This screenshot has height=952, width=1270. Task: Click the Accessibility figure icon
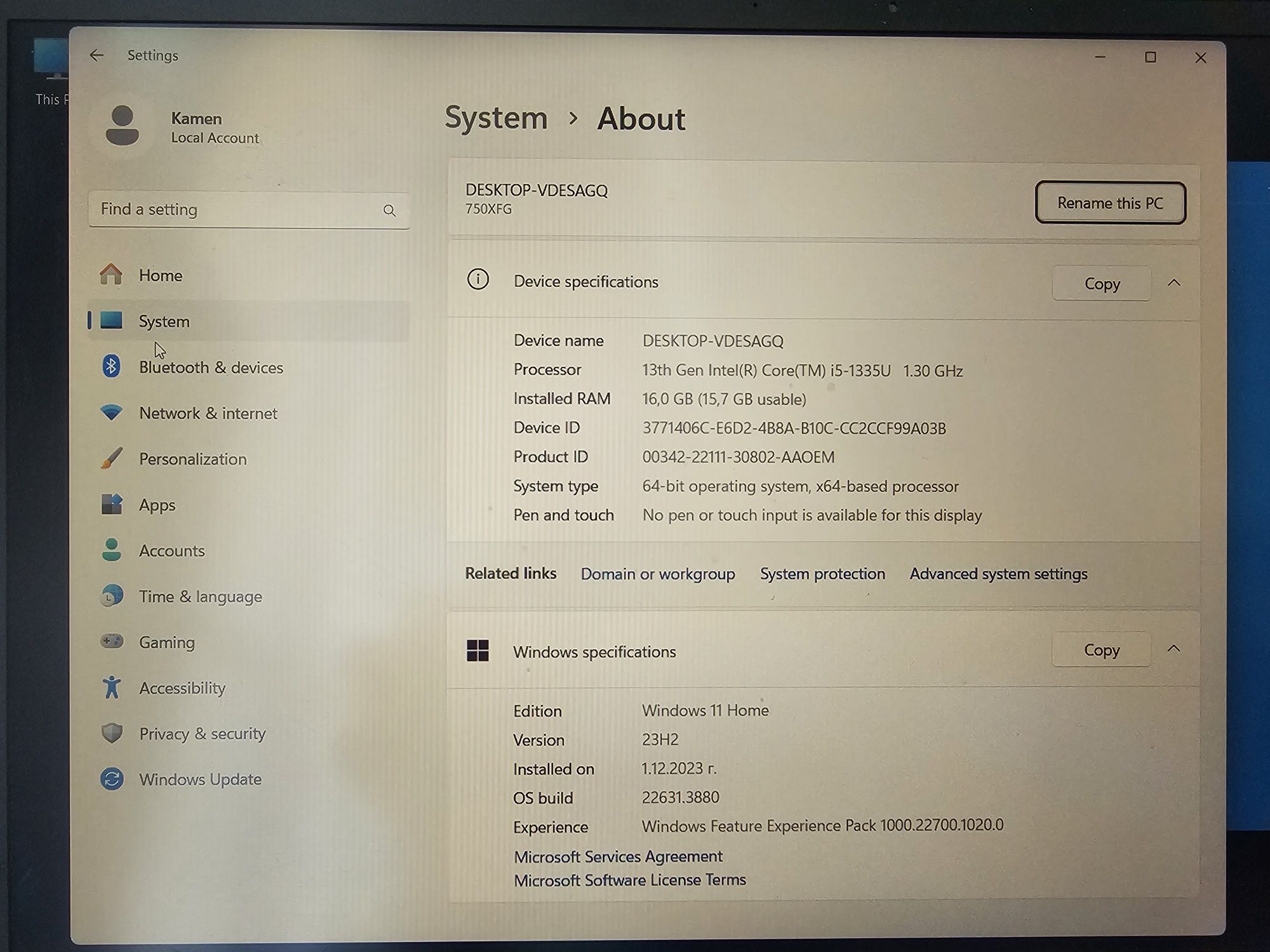112,687
